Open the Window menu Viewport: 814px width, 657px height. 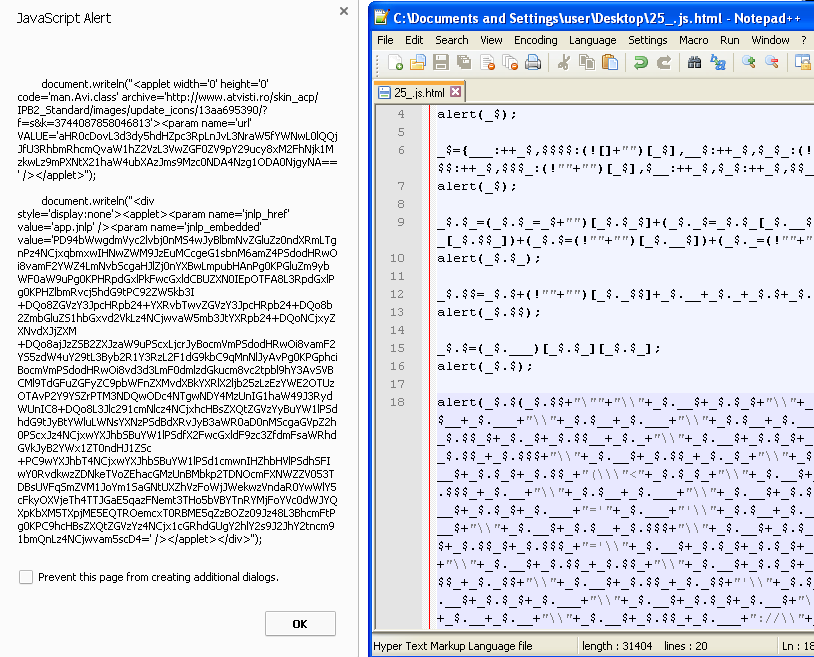[x=770, y=40]
